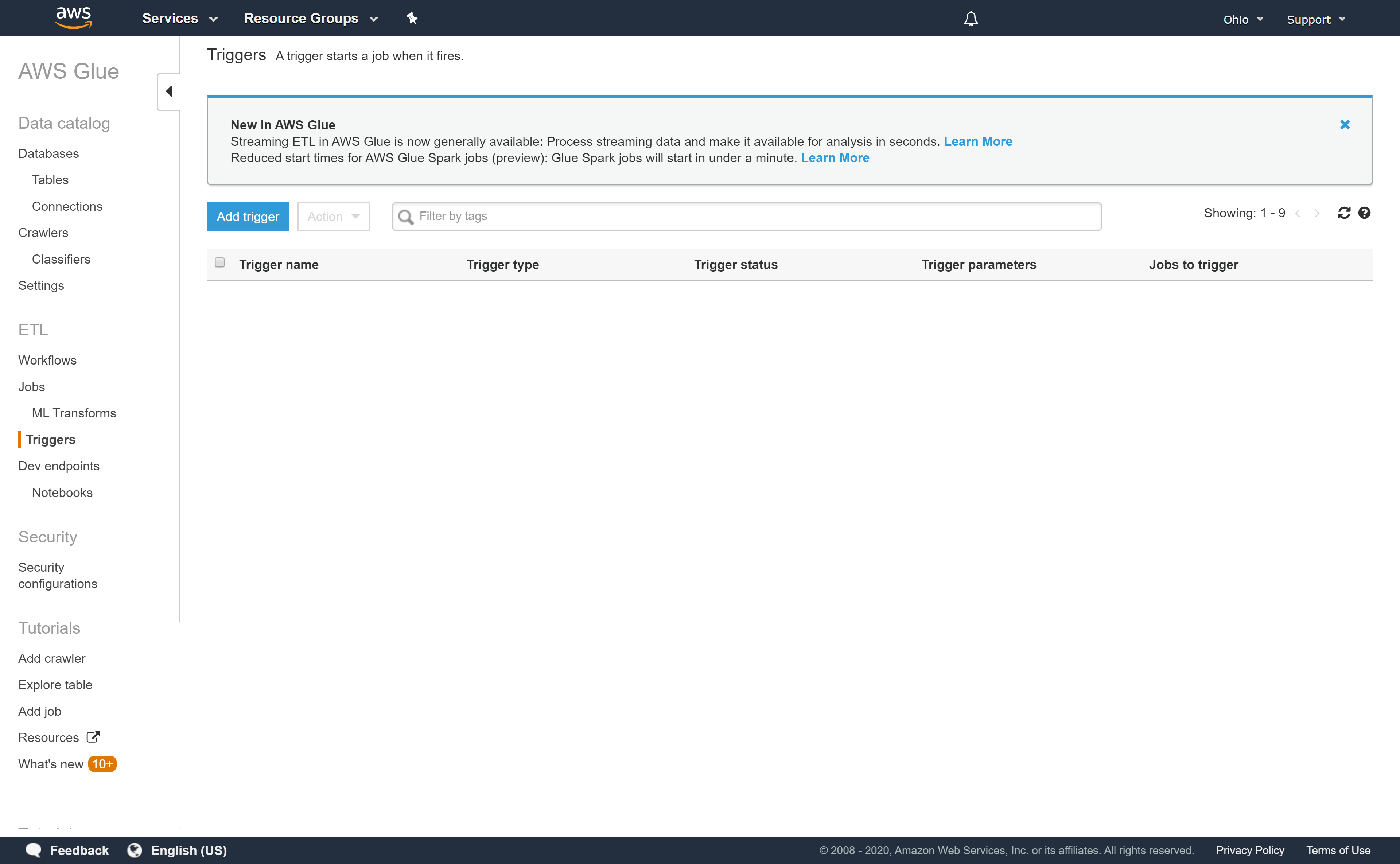Click inside the Filter by tags field
This screenshot has height=864, width=1400.
pyautogui.click(x=629, y=216)
